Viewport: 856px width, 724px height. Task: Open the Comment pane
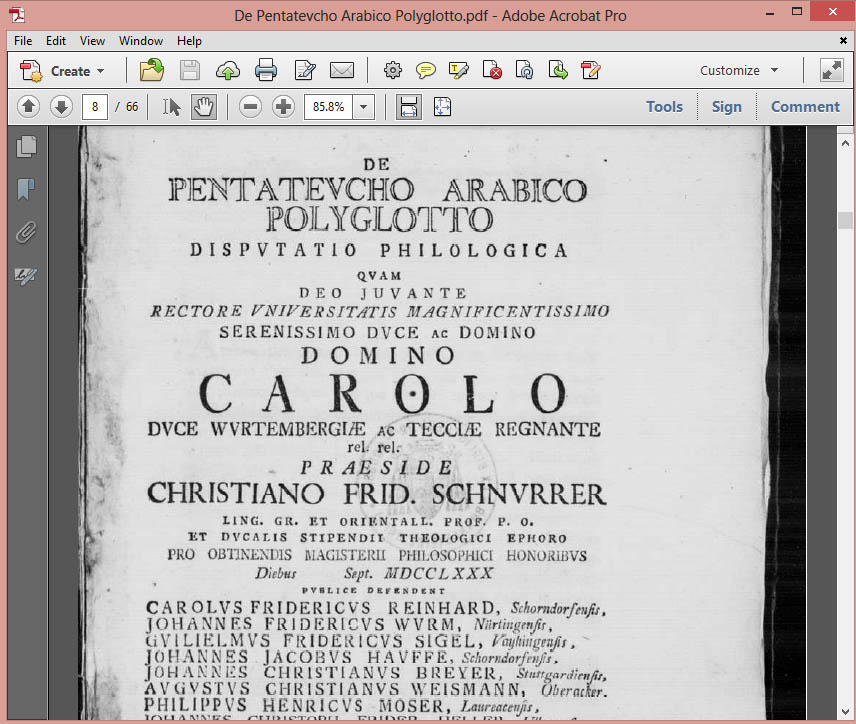(805, 107)
